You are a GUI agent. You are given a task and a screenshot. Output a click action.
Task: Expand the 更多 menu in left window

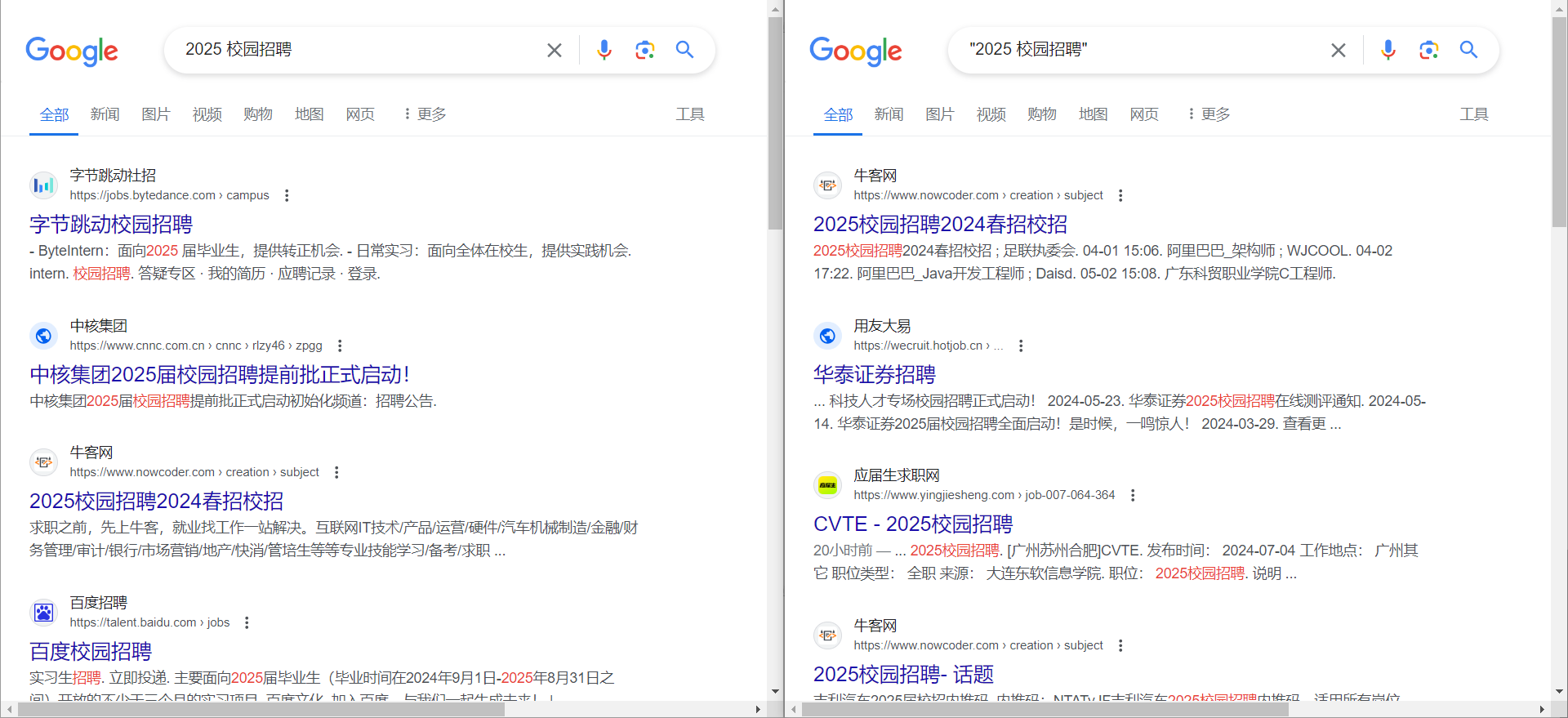[x=425, y=114]
